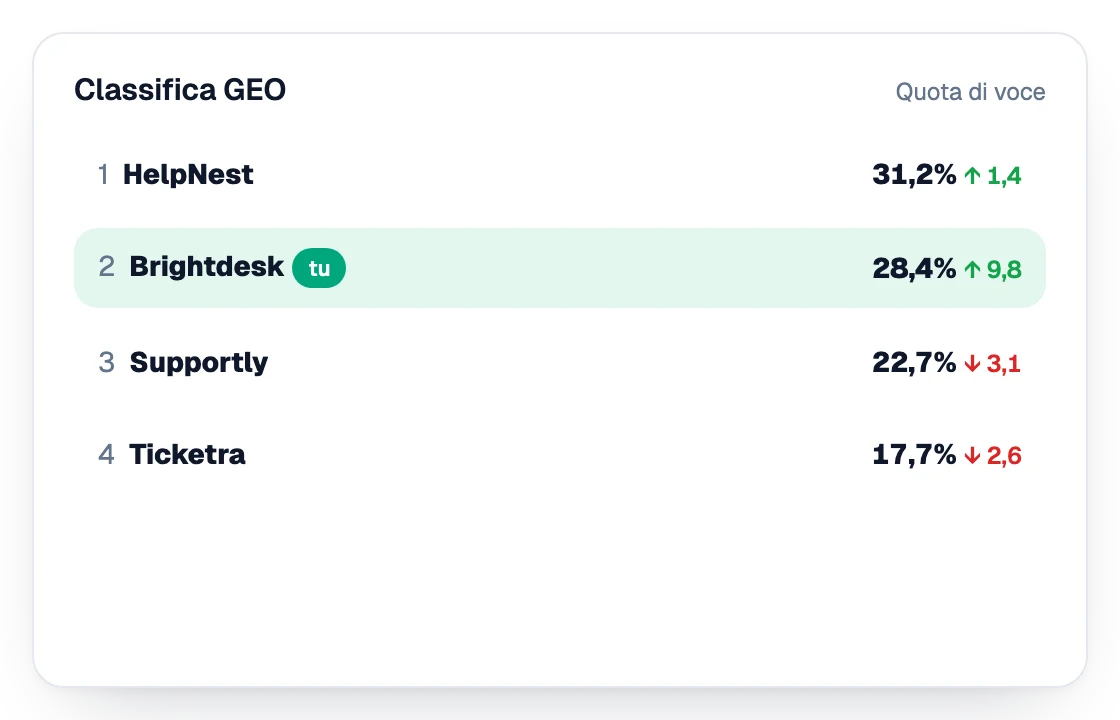Open the Ticketra entry
This screenshot has height=720, width=1120.
coord(187,454)
